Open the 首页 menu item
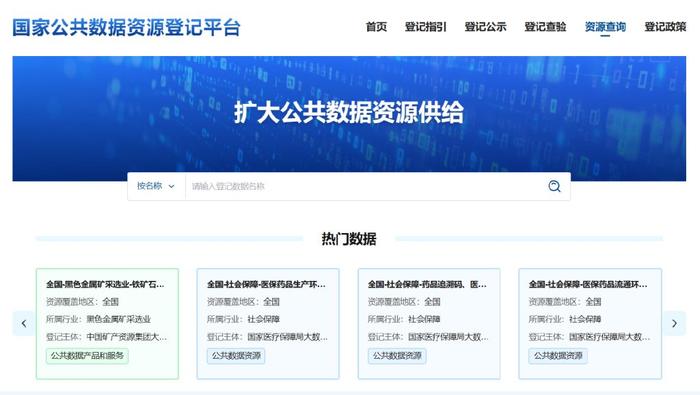The width and height of the screenshot is (700, 395). click(376, 27)
